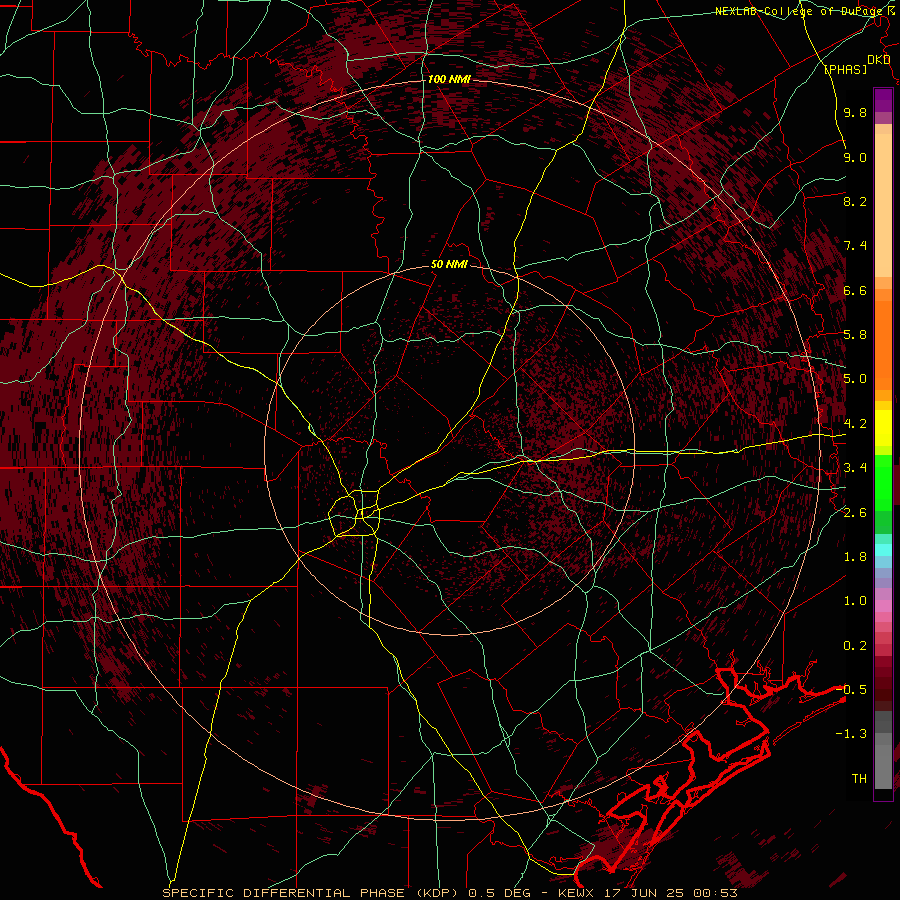900x900 pixels.
Task: Click the TH label on the color scale
Action: pos(859,779)
